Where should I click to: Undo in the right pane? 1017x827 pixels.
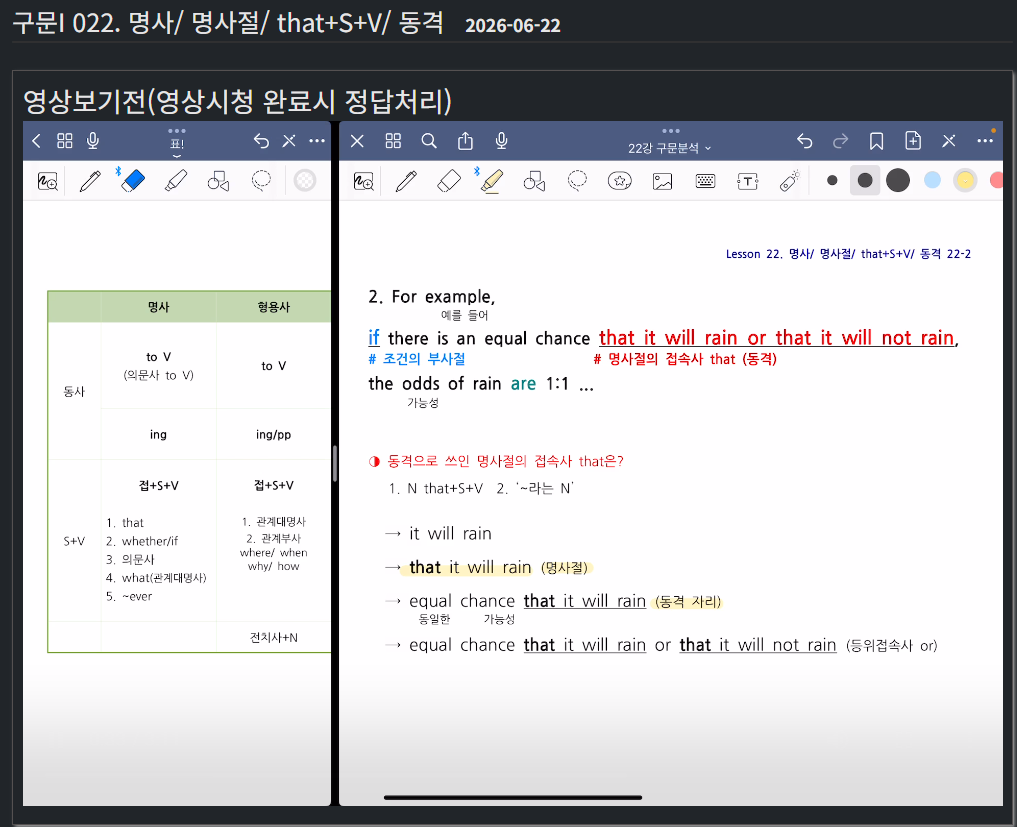pos(804,141)
